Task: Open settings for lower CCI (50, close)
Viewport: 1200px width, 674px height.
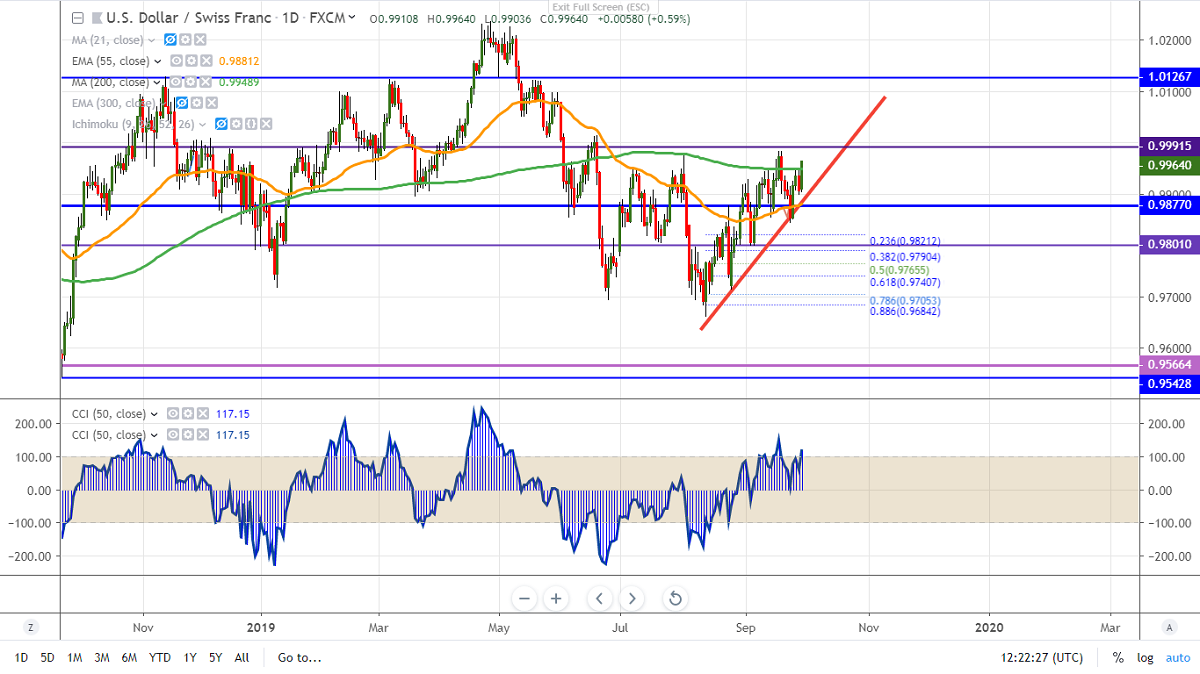Action: point(188,435)
